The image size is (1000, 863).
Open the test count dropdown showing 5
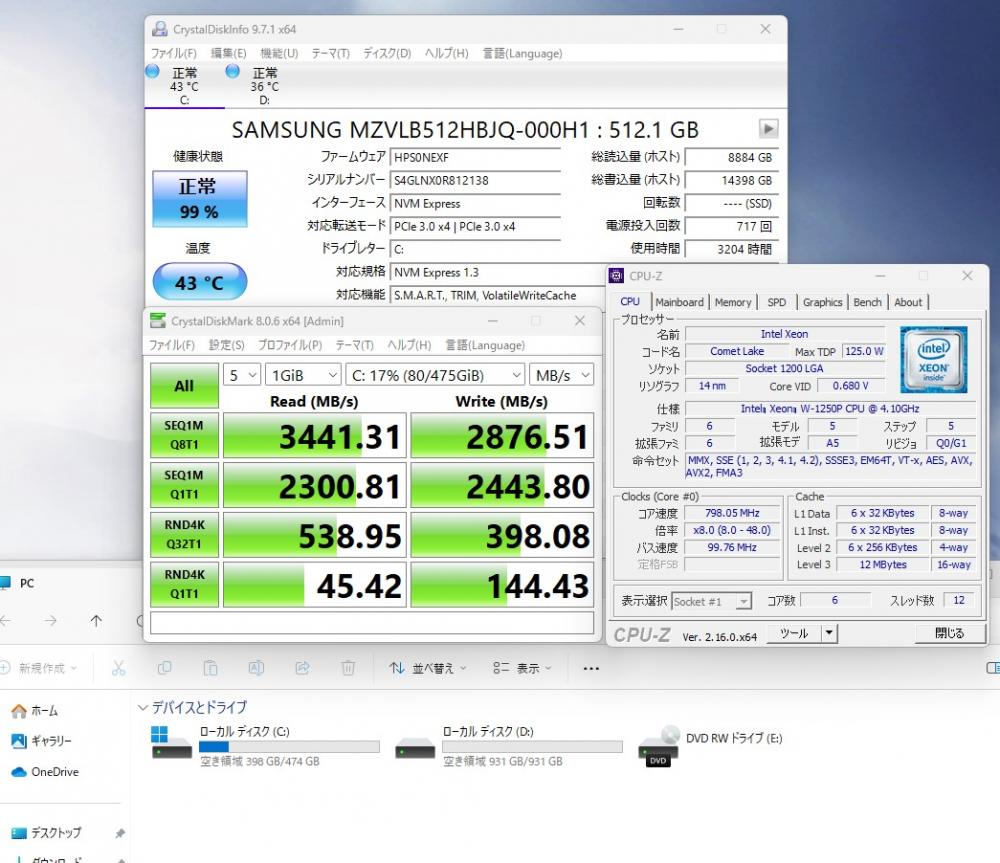[x=242, y=375]
